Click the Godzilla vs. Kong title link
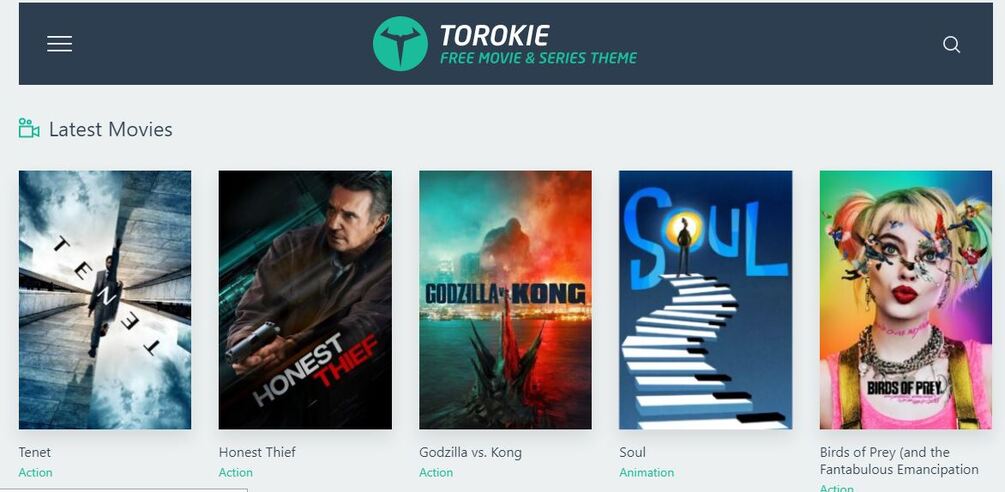 coord(470,452)
